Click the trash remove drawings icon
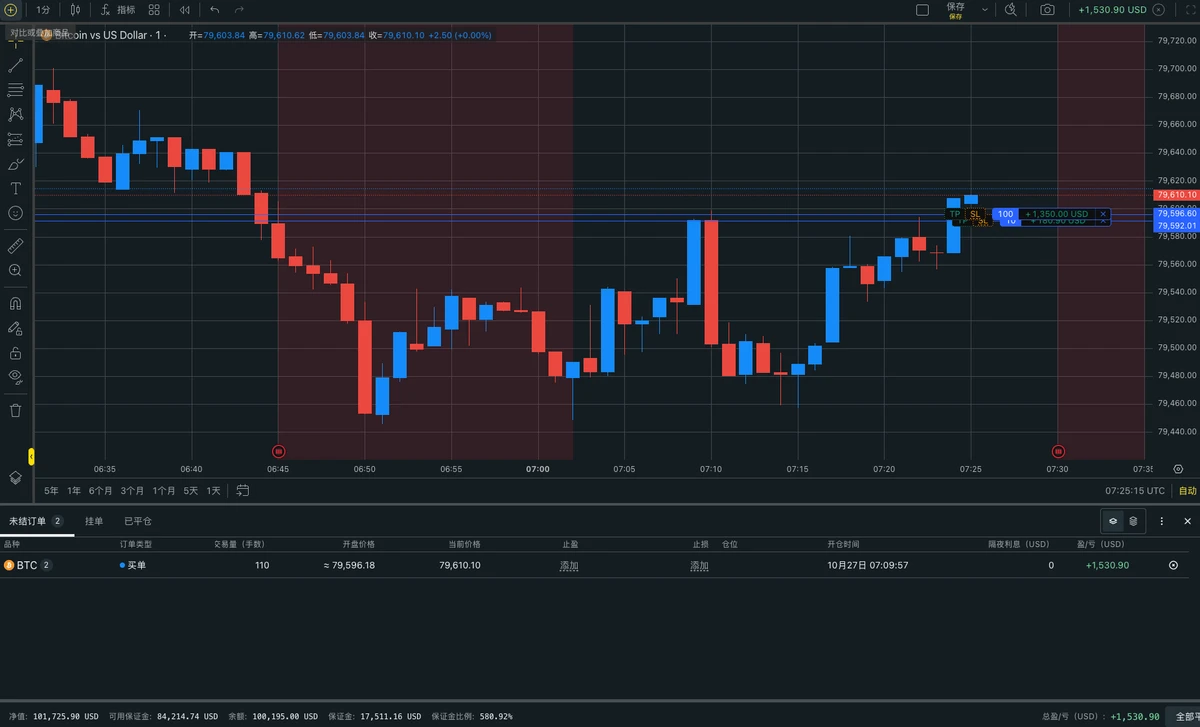The image size is (1200, 727). (x=15, y=410)
